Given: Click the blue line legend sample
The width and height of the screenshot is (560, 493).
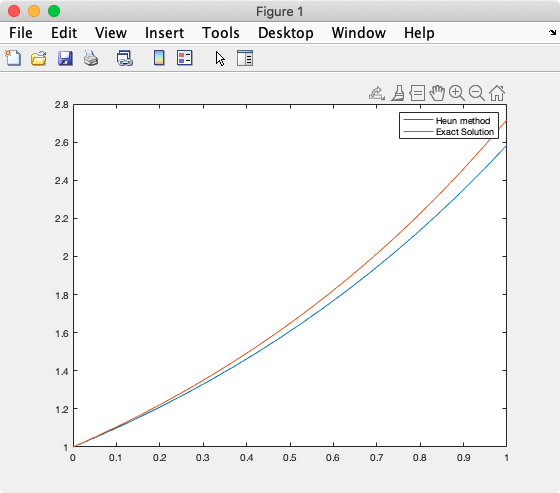Looking at the screenshot, I should pos(418,120).
